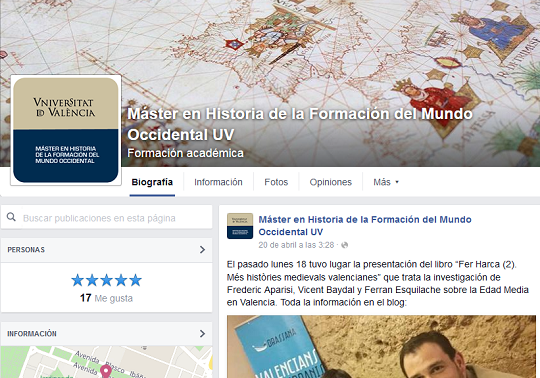Open the Información tab
Screen dimensions: 540x378
point(218,182)
